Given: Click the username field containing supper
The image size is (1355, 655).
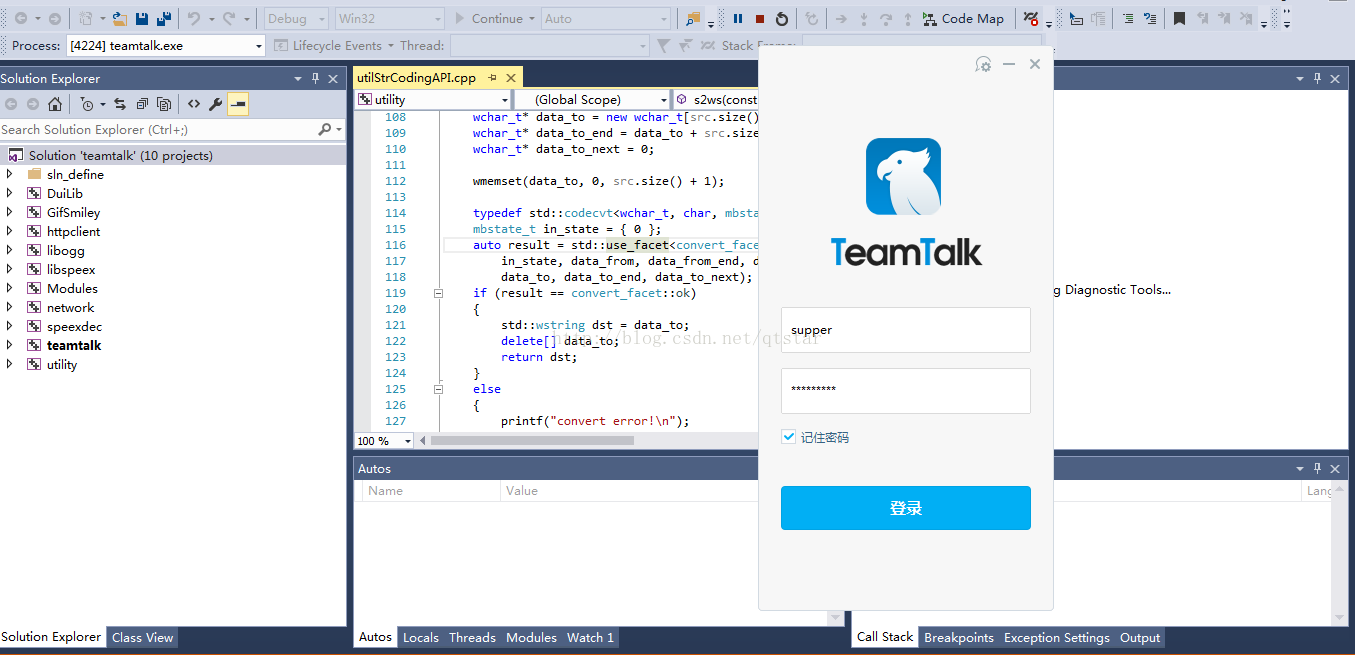Looking at the screenshot, I should tap(905, 330).
